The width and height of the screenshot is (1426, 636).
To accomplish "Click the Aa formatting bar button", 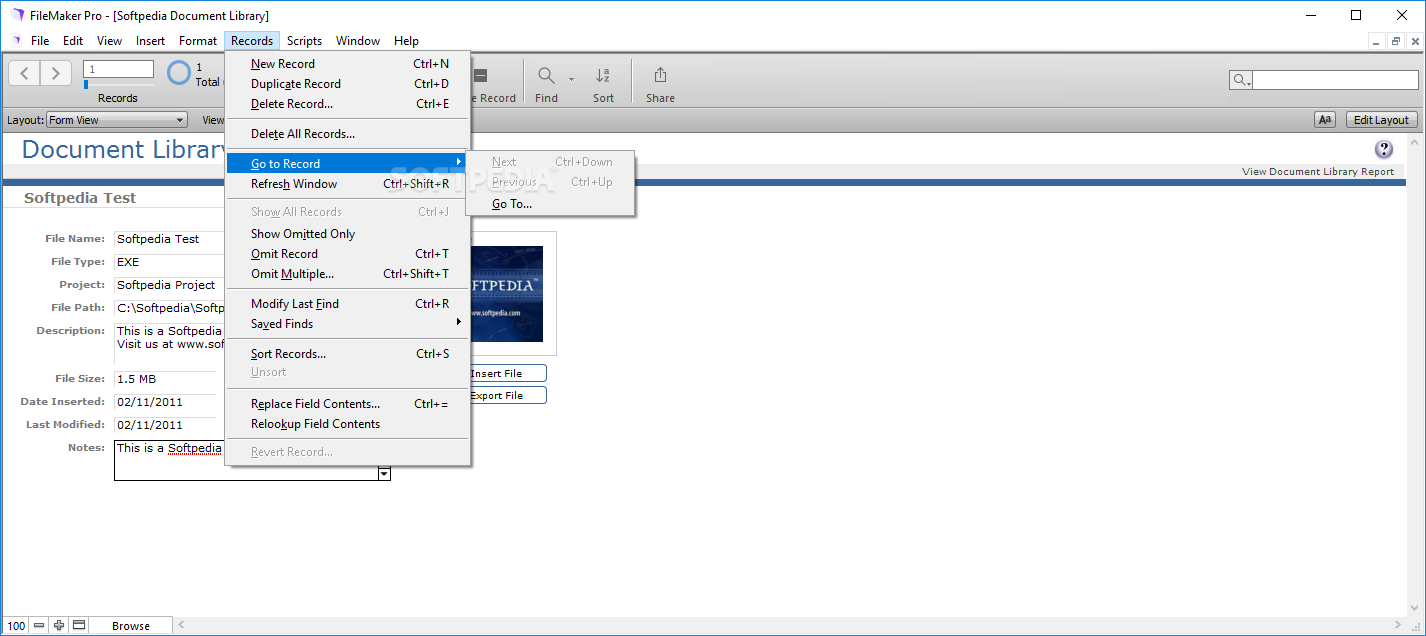I will 1325,120.
